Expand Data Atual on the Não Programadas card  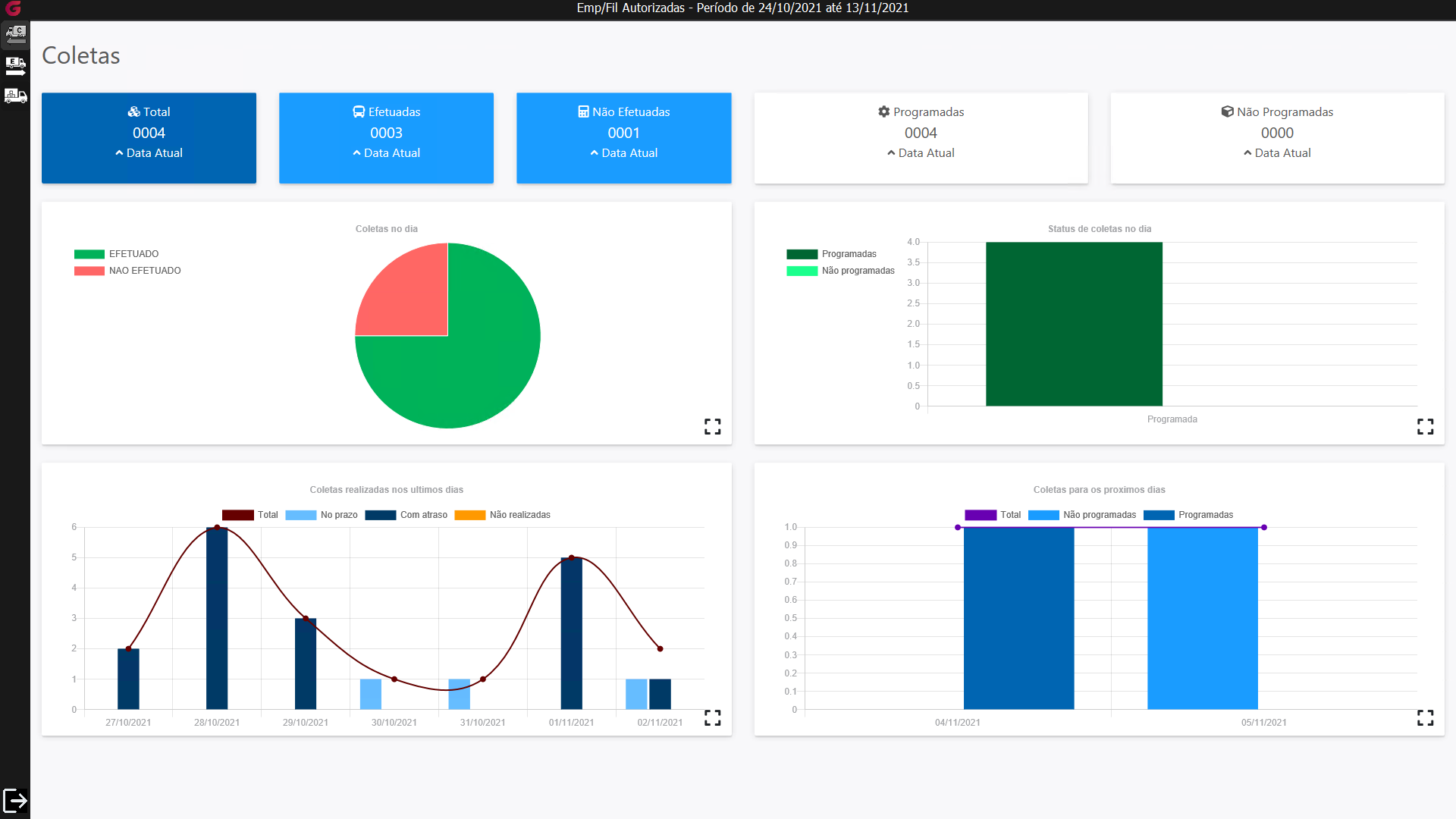1277,153
